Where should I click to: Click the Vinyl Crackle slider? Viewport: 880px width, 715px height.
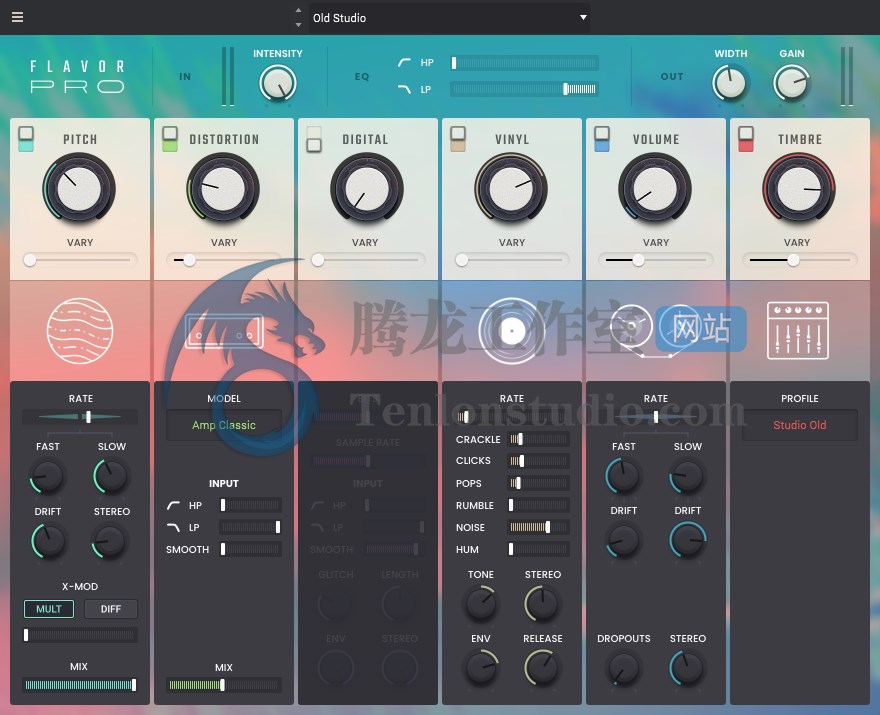tap(539, 439)
